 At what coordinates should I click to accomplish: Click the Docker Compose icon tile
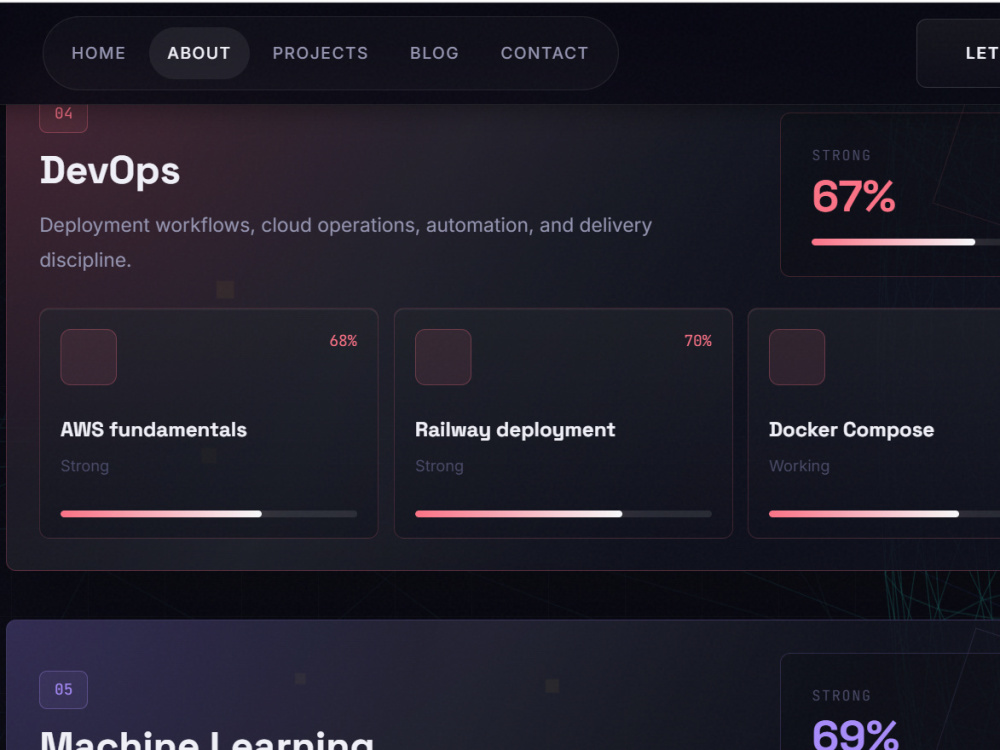coord(797,357)
